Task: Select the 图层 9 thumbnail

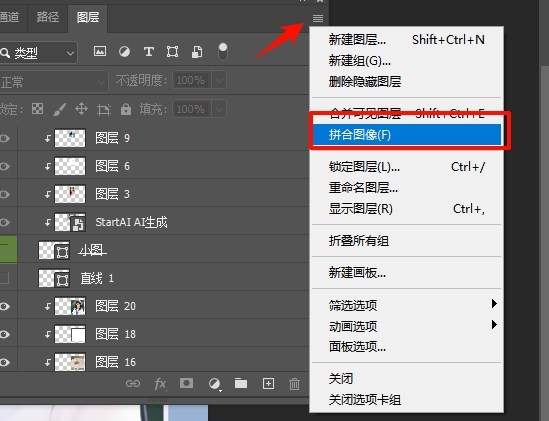Action: pyautogui.click(x=70, y=138)
